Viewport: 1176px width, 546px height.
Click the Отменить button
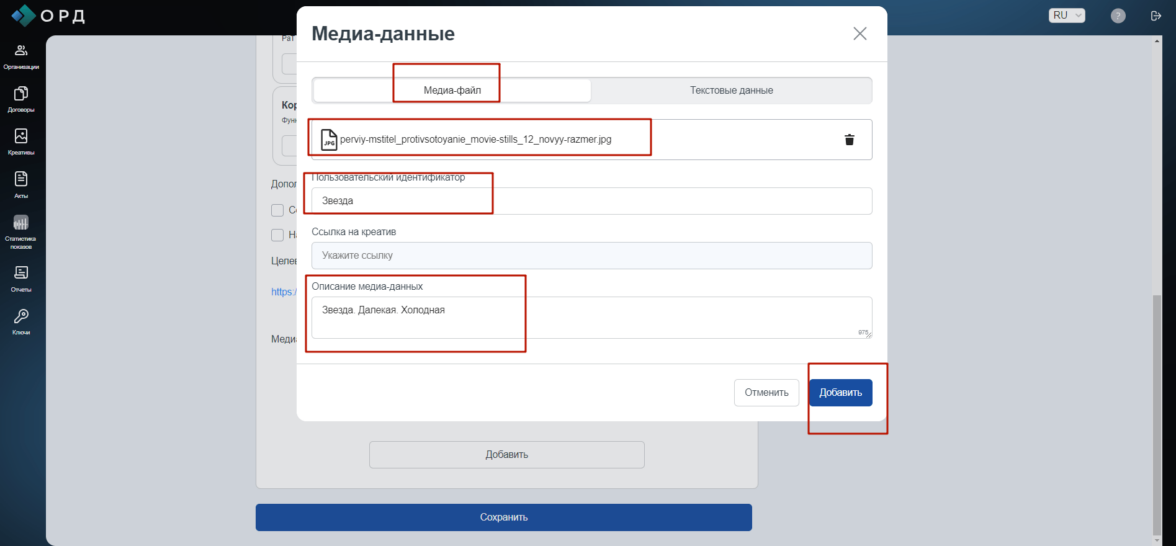pyautogui.click(x=767, y=393)
